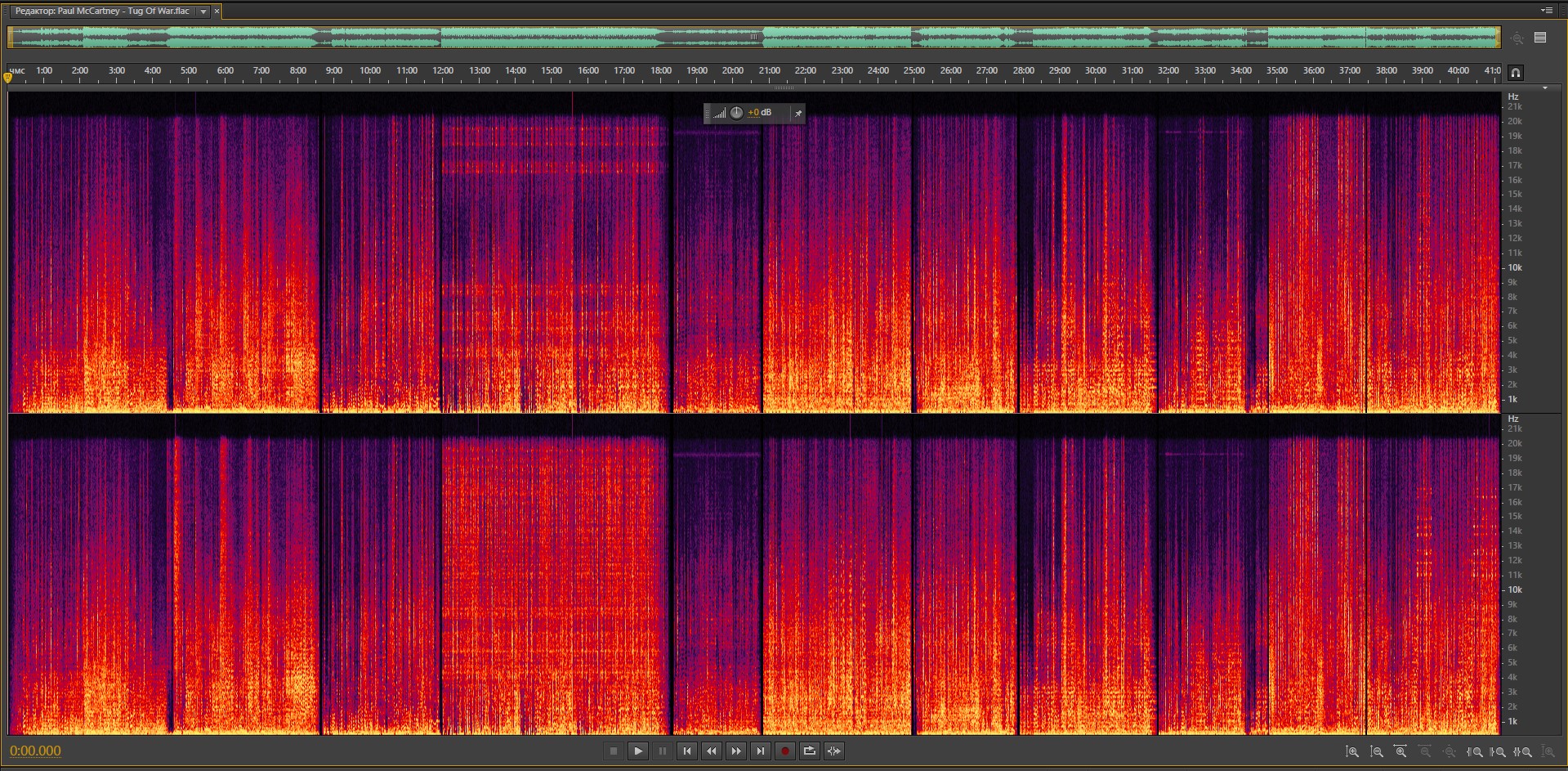Click the red Record button
1568x771 pixels.
(785, 751)
